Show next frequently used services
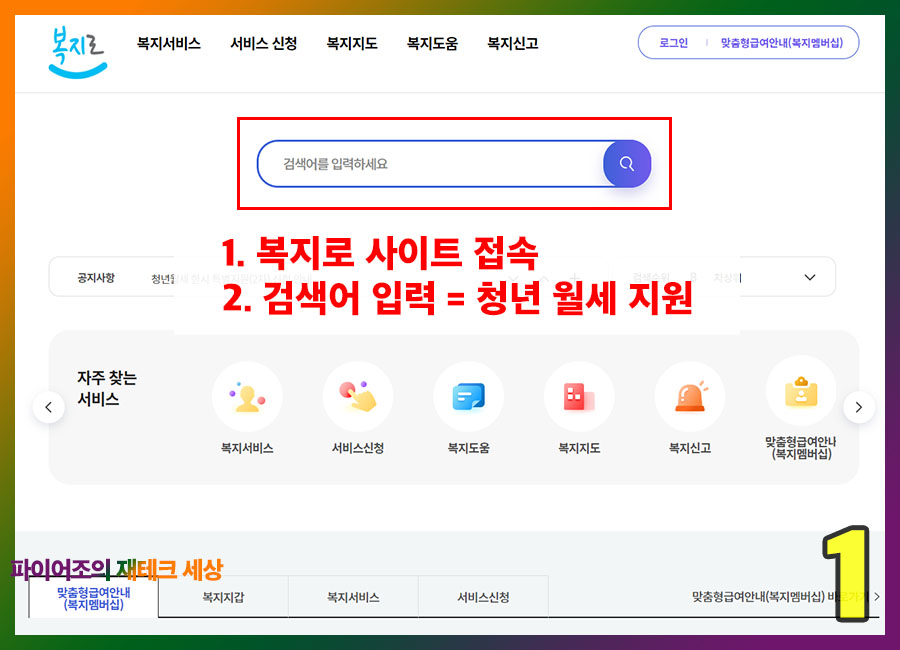The image size is (900, 650). (859, 407)
